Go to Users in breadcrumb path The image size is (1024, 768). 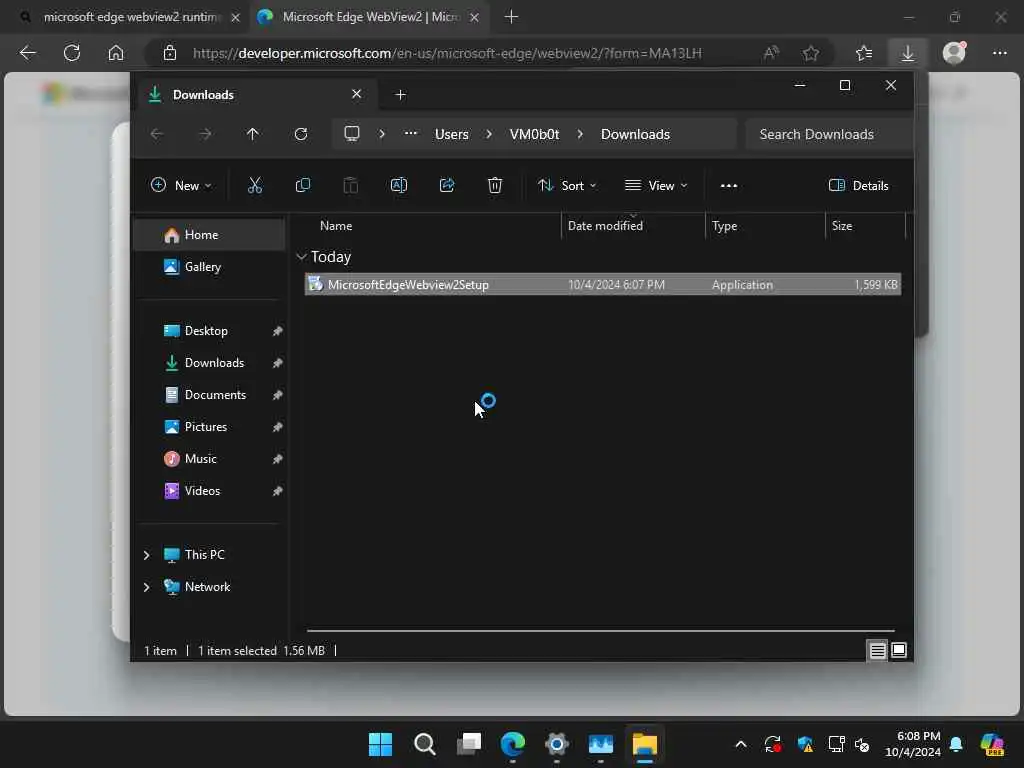(x=451, y=134)
